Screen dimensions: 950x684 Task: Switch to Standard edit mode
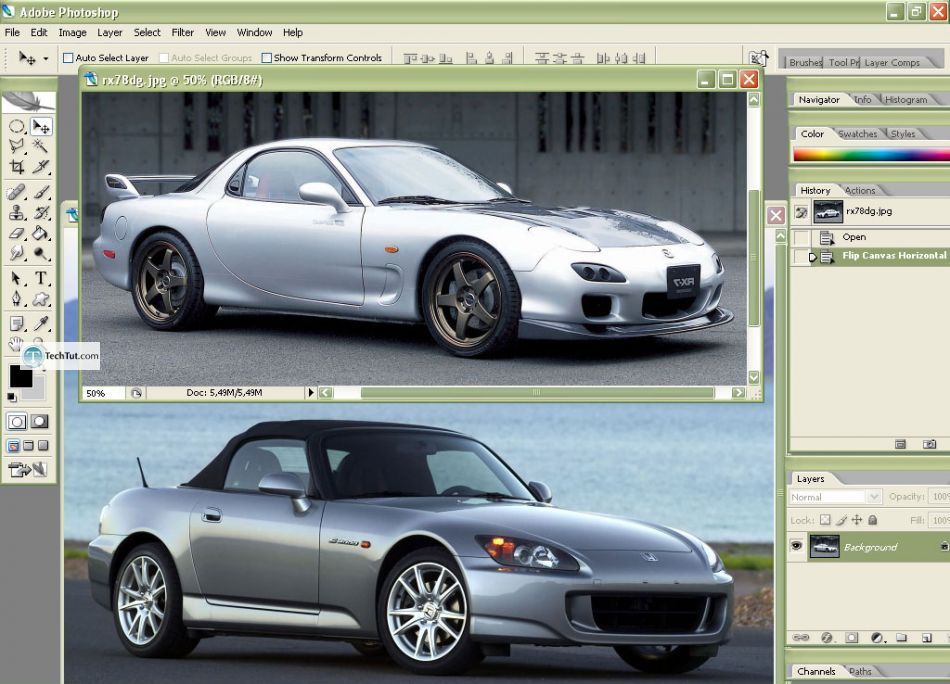click(x=17, y=421)
